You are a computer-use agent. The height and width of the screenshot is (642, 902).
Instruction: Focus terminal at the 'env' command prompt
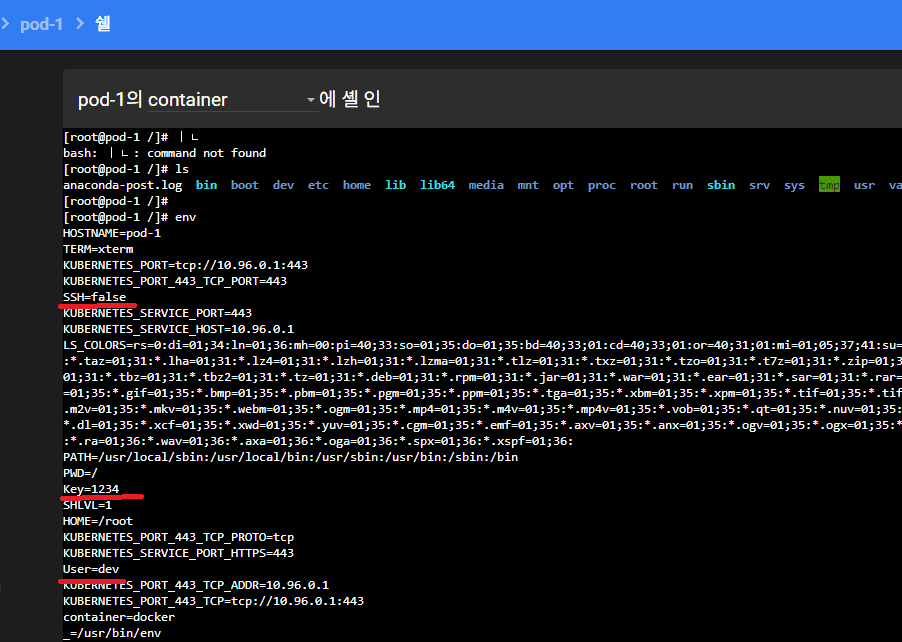(185, 217)
